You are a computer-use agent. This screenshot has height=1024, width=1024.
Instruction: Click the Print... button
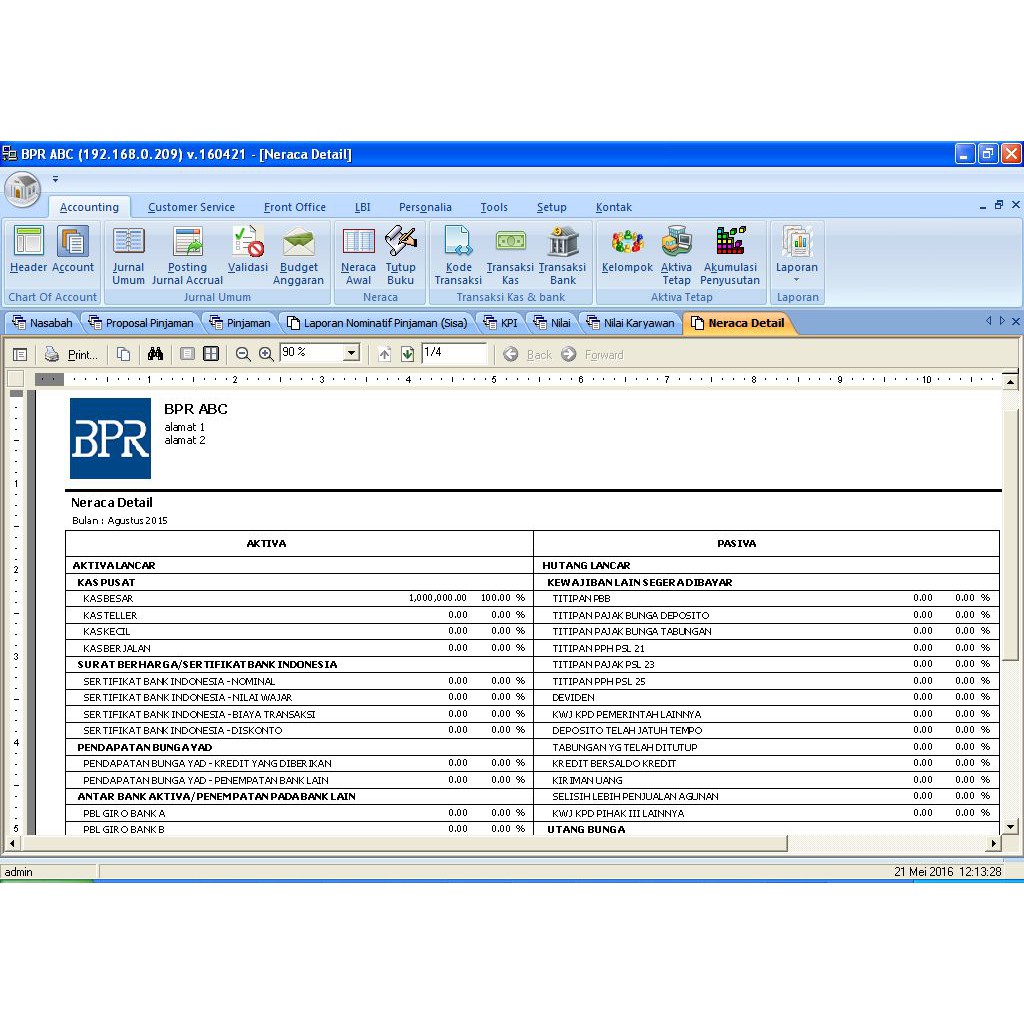coord(72,354)
